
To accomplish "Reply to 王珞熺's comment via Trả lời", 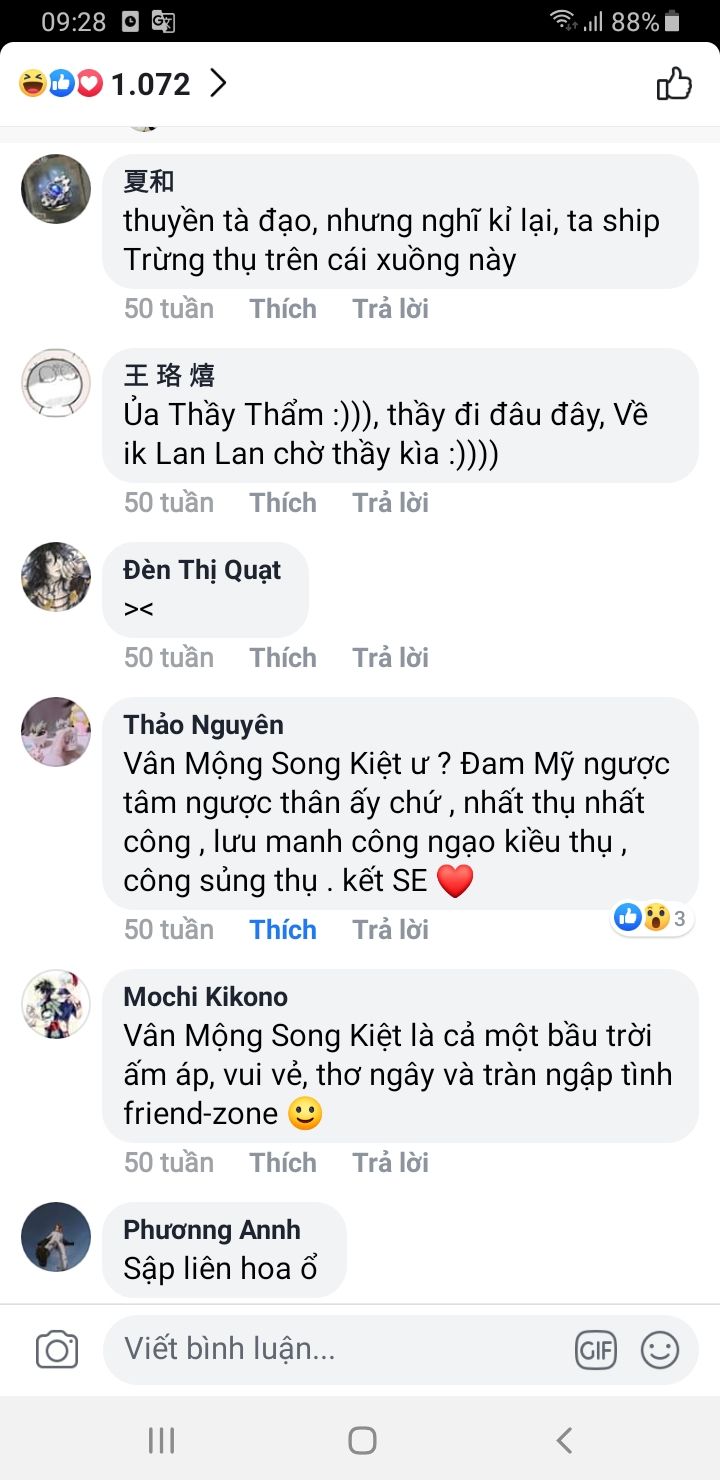I will click(390, 503).
